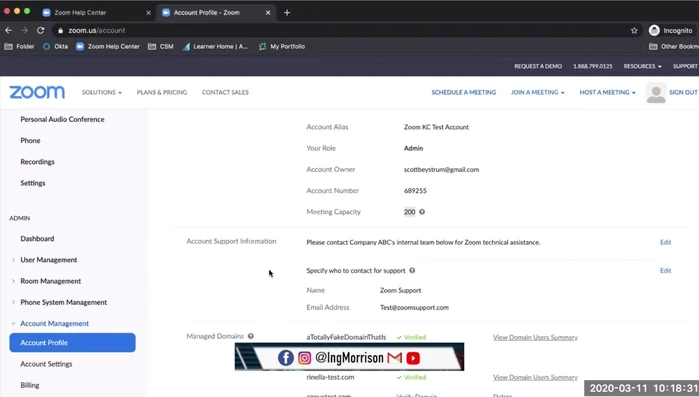The image size is (699, 397).
Task: Click the Zoom logo
Action: (x=37, y=92)
